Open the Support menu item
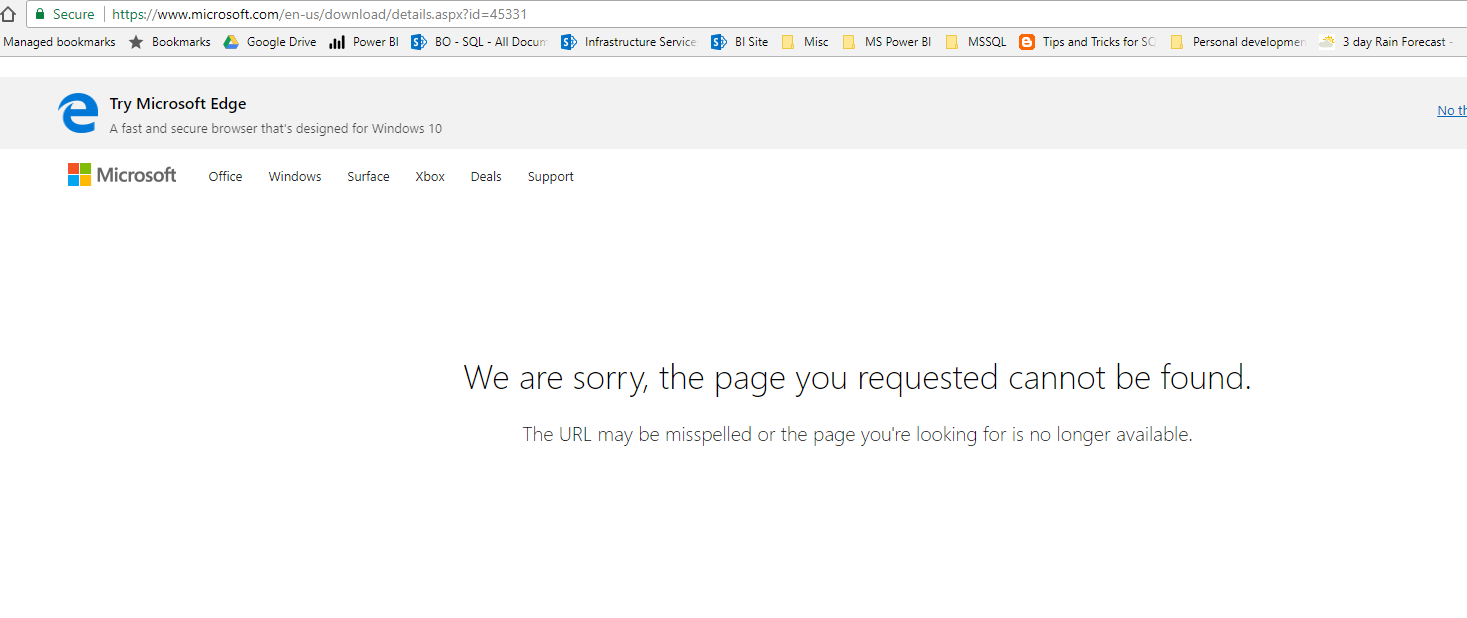 tap(551, 176)
